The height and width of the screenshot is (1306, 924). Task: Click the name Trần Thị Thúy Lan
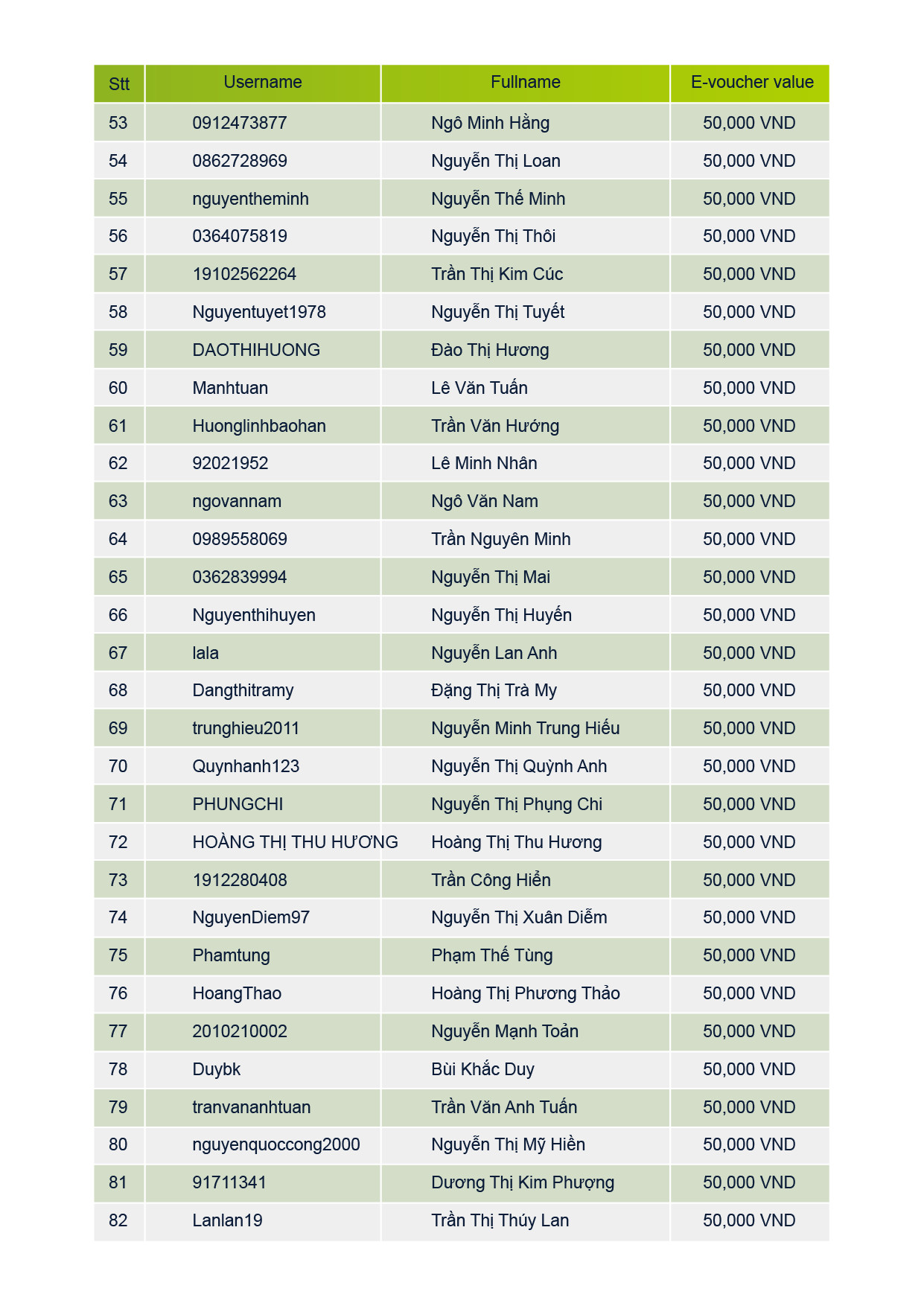tap(500, 1220)
